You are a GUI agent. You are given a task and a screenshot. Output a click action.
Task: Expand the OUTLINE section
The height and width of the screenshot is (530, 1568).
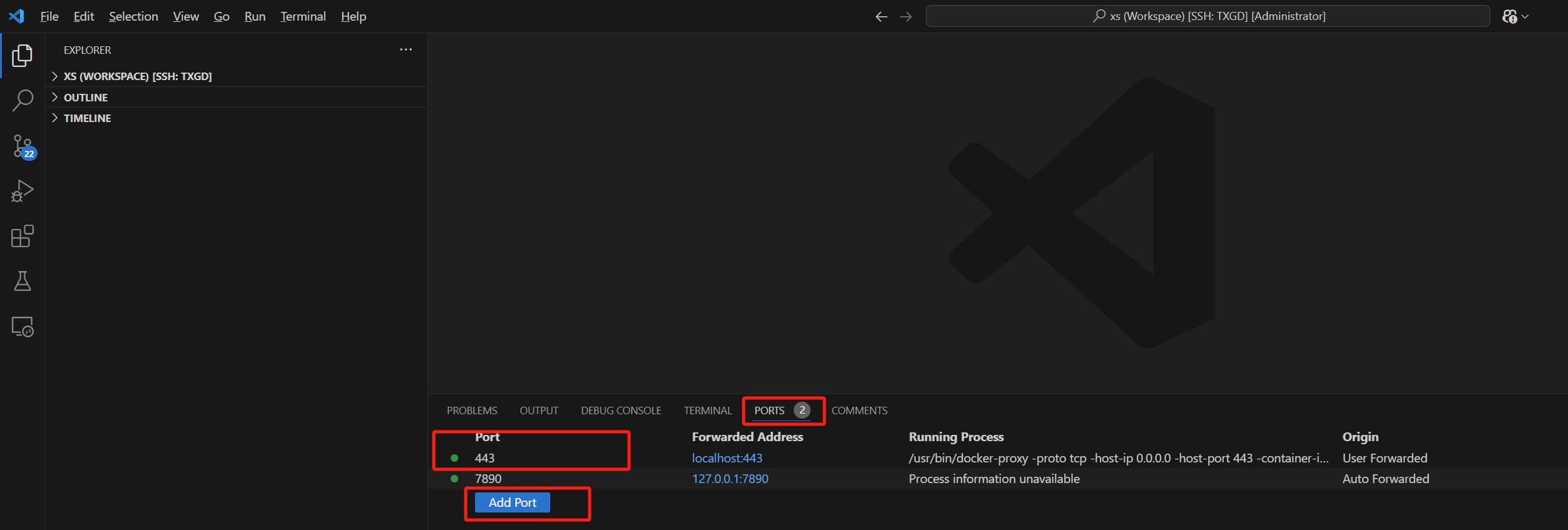236,97
